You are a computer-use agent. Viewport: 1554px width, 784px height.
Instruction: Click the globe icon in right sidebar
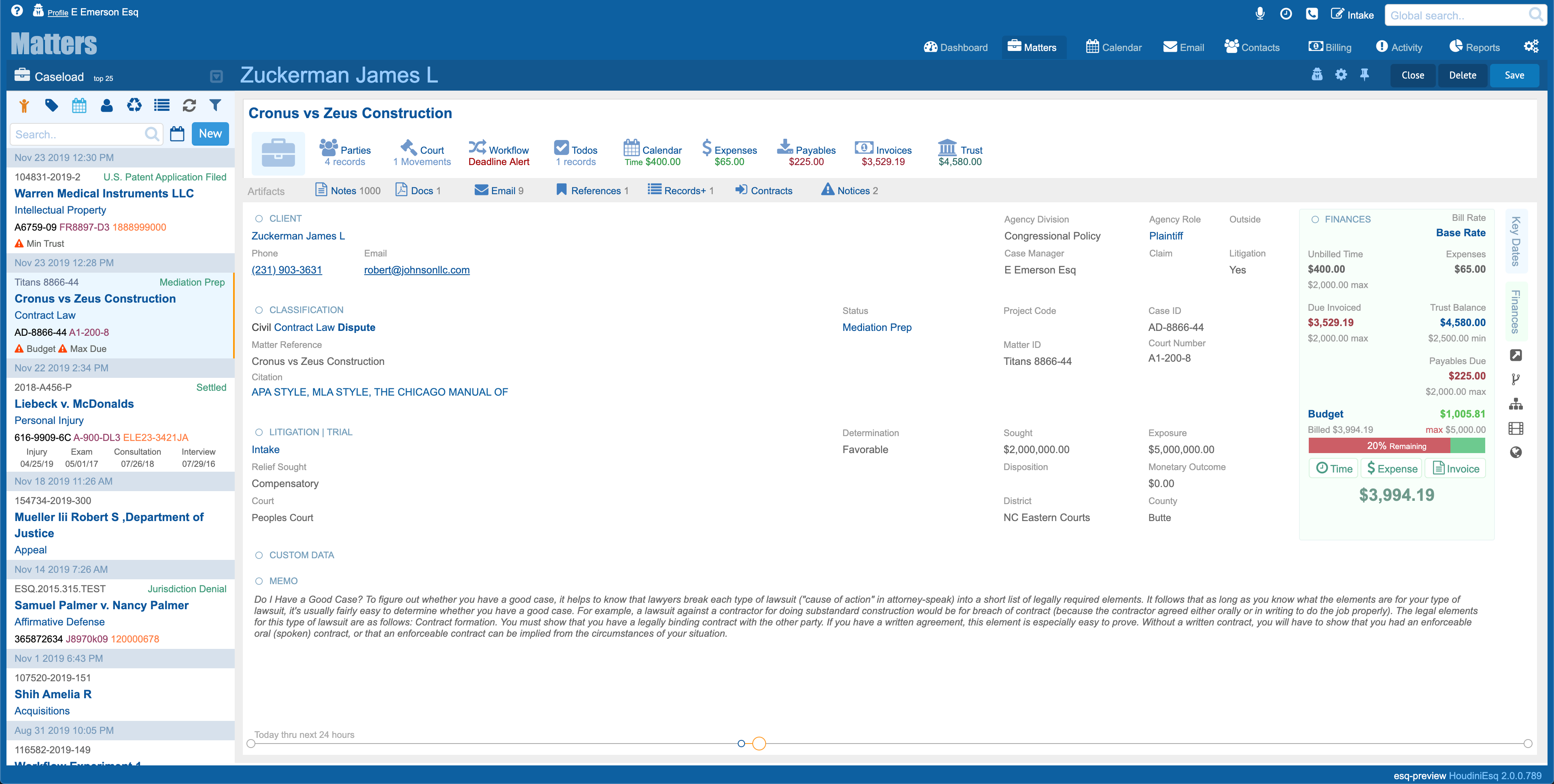(1516, 452)
